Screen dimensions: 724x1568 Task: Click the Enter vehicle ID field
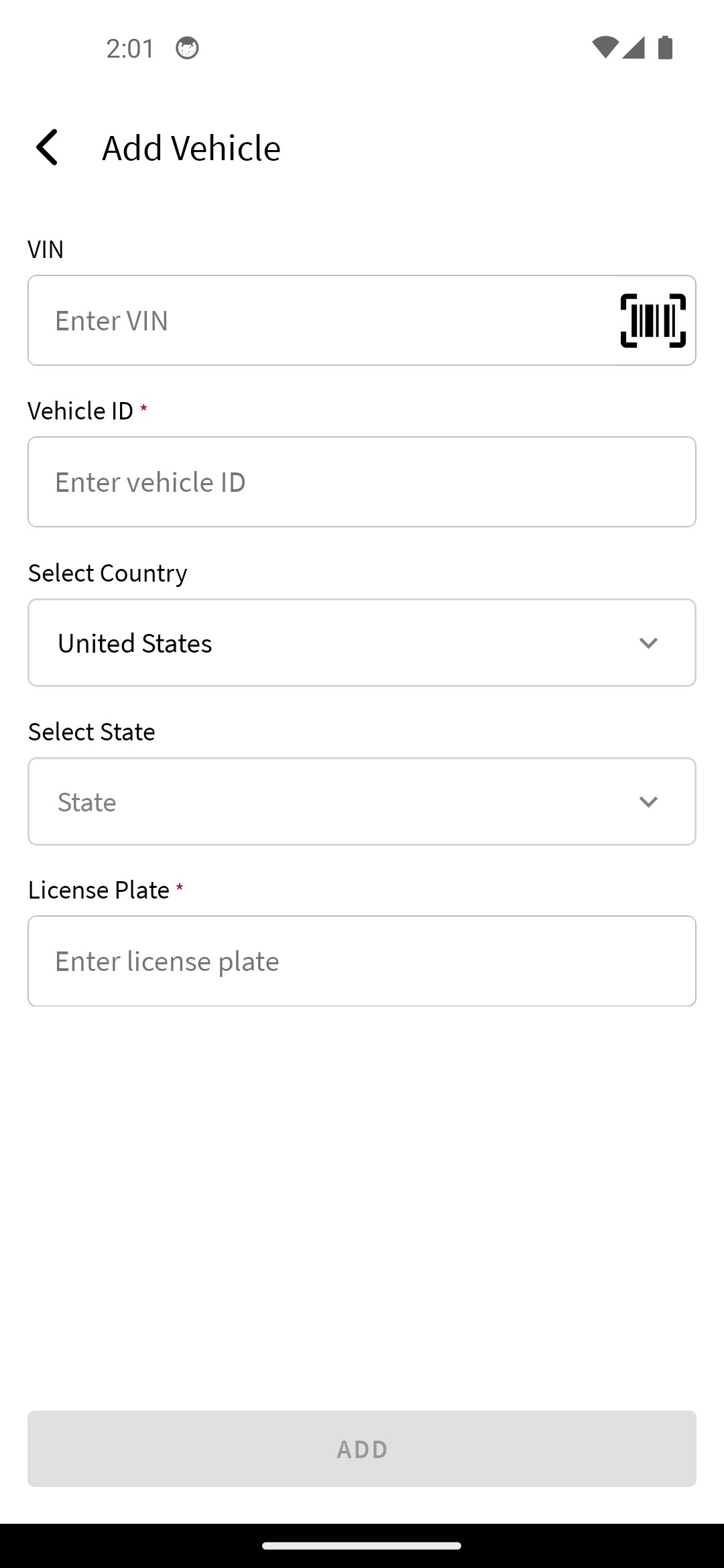(x=362, y=482)
